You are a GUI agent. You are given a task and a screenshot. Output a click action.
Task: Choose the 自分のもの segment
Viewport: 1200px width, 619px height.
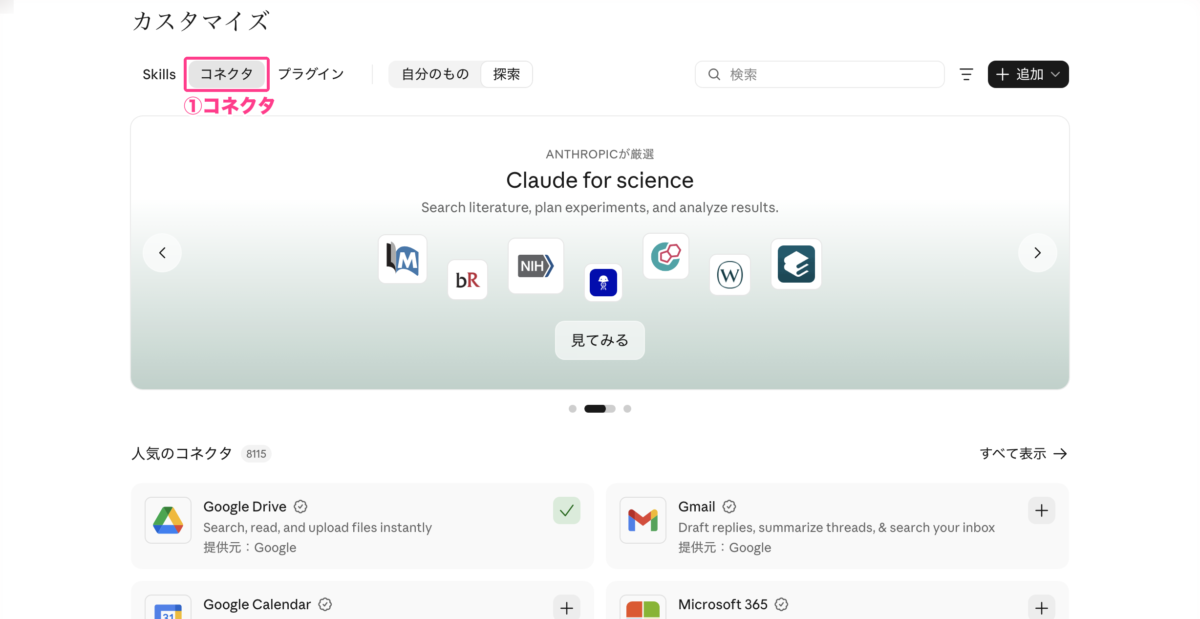pyautogui.click(x=435, y=74)
